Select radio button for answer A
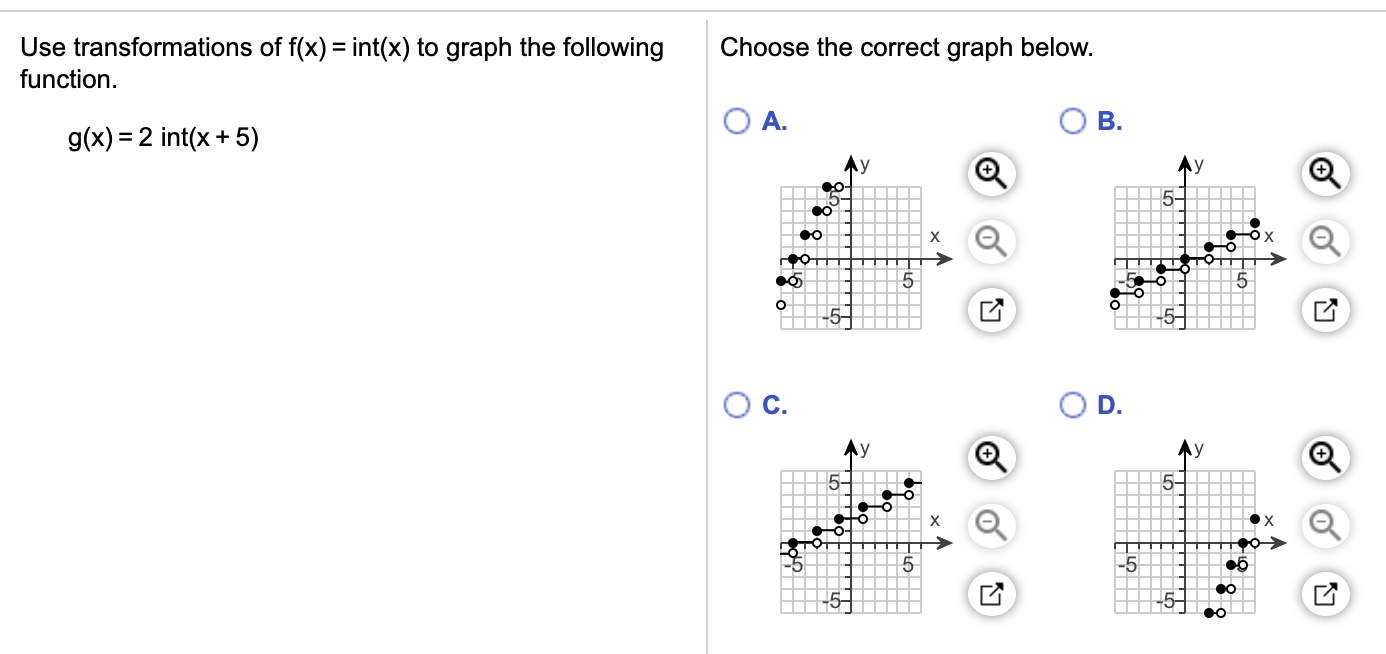Viewport: 1386px width, 654px height. point(737,121)
